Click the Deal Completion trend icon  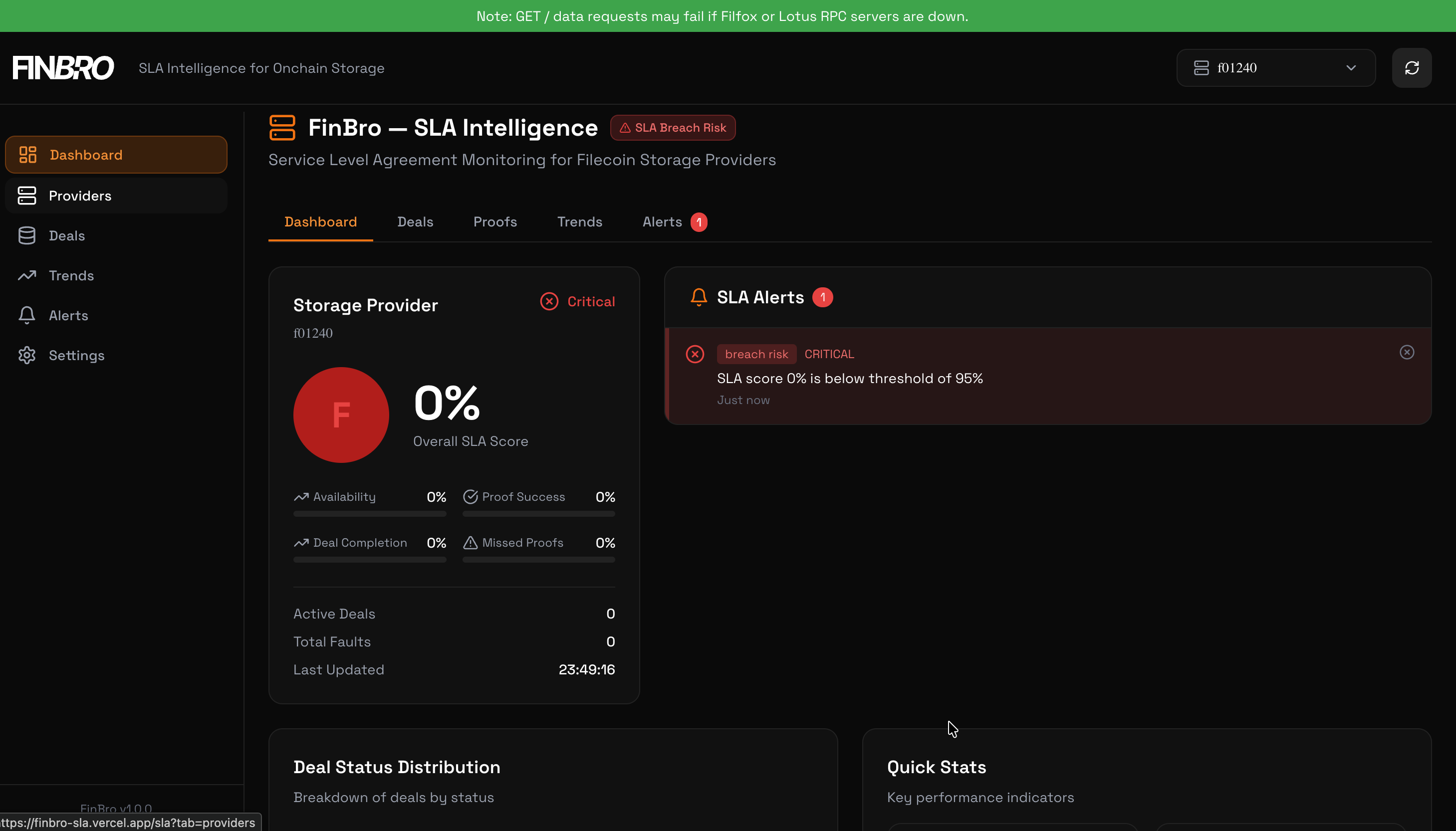point(301,543)
